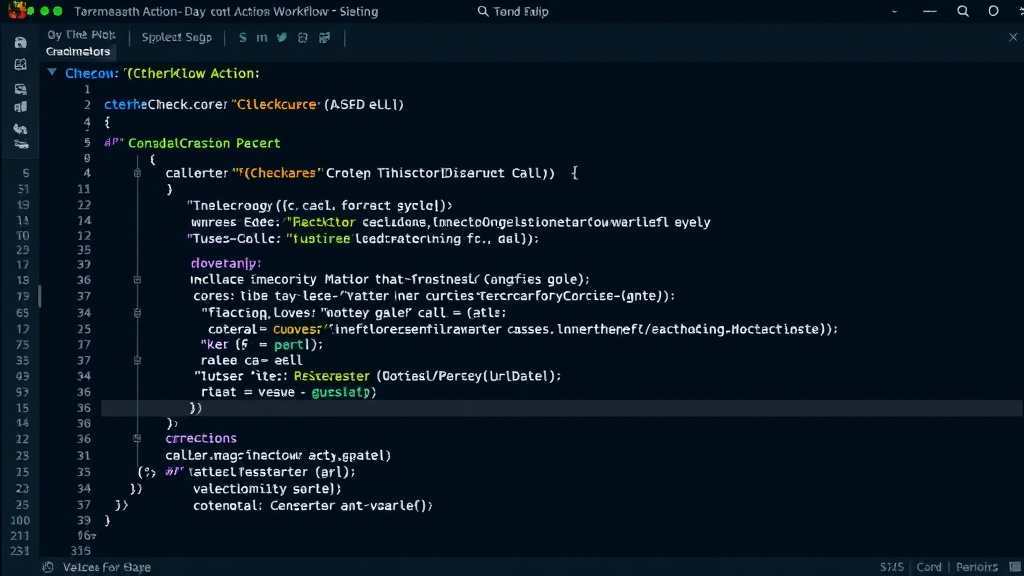The width and height of the screenshot is (1024, 576).
Task: Open the home icon in the left sidebar
Action: tap(20, 42)
